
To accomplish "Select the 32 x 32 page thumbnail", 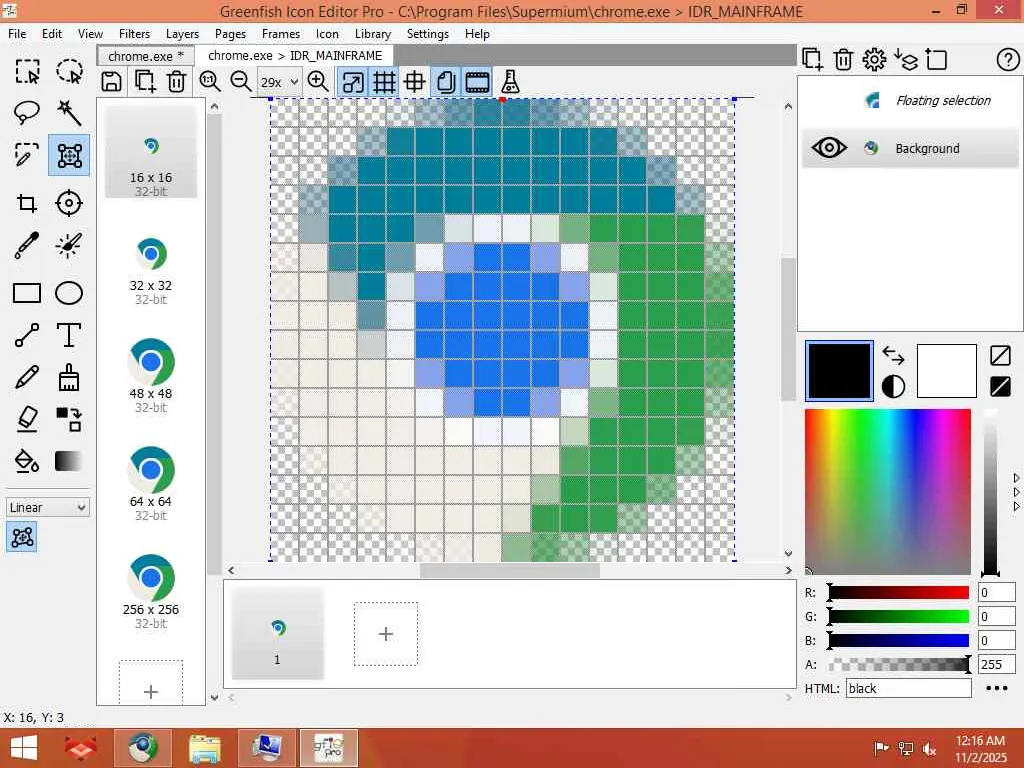I will [x=151, y=270].
